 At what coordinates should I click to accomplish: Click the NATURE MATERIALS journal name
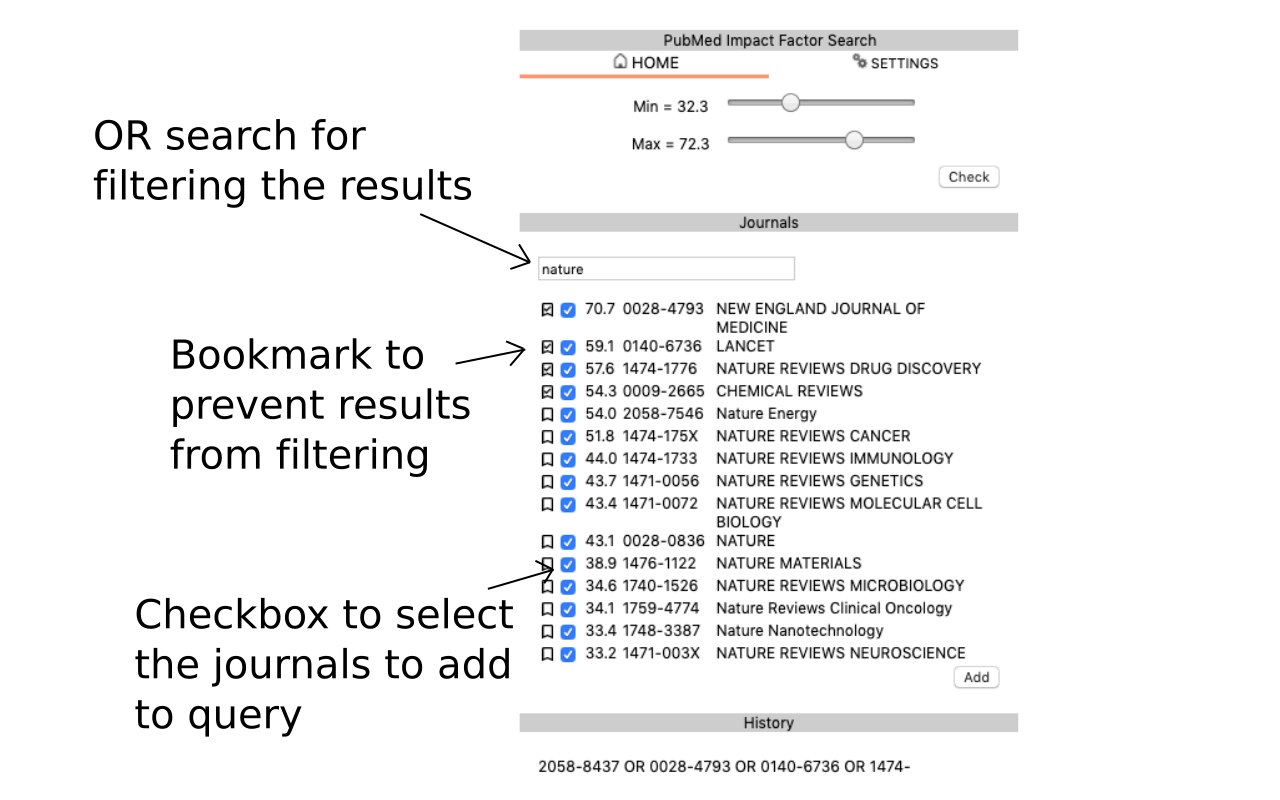[788, 563]
